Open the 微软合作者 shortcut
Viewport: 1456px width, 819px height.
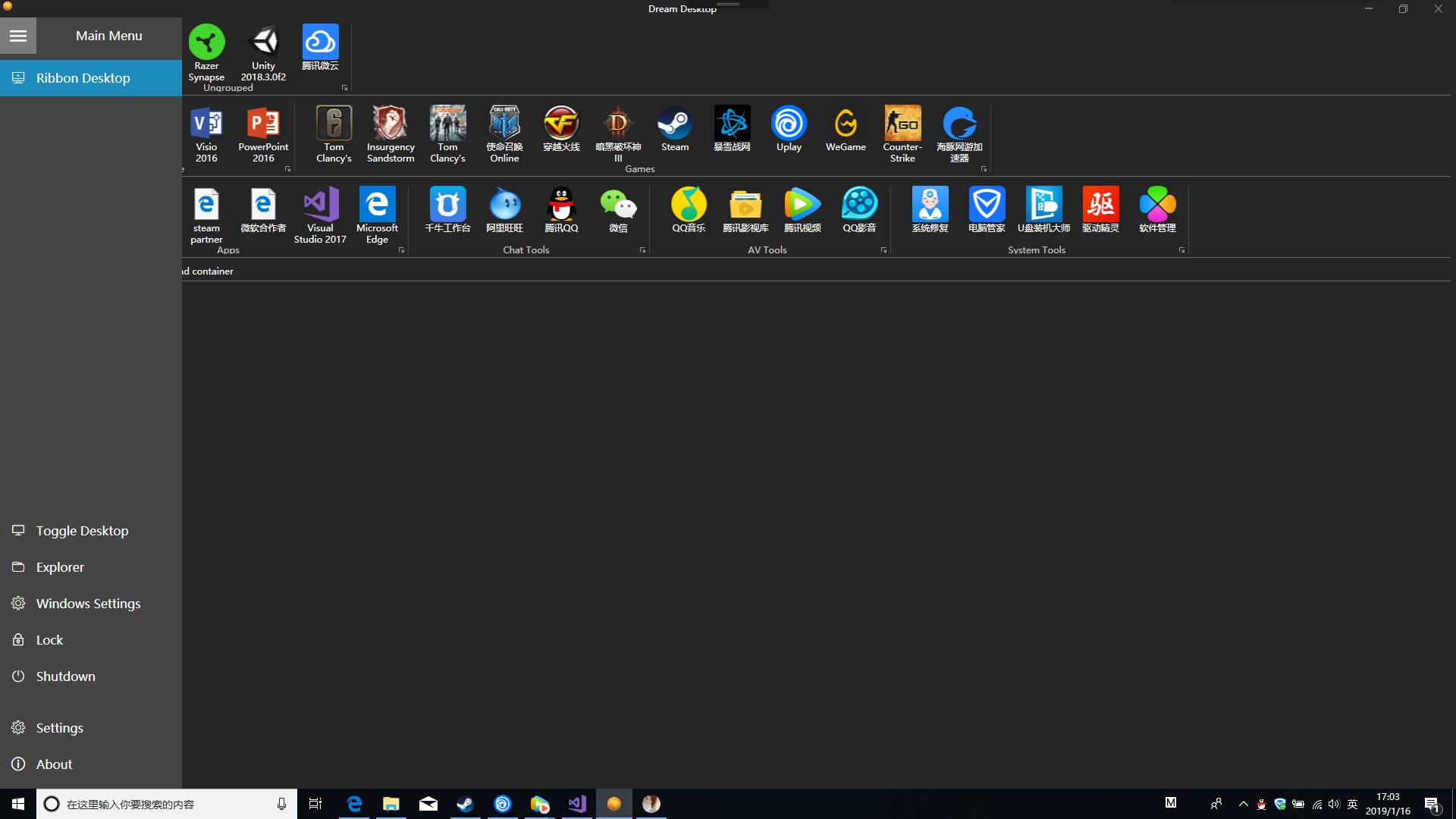point(263,209)
